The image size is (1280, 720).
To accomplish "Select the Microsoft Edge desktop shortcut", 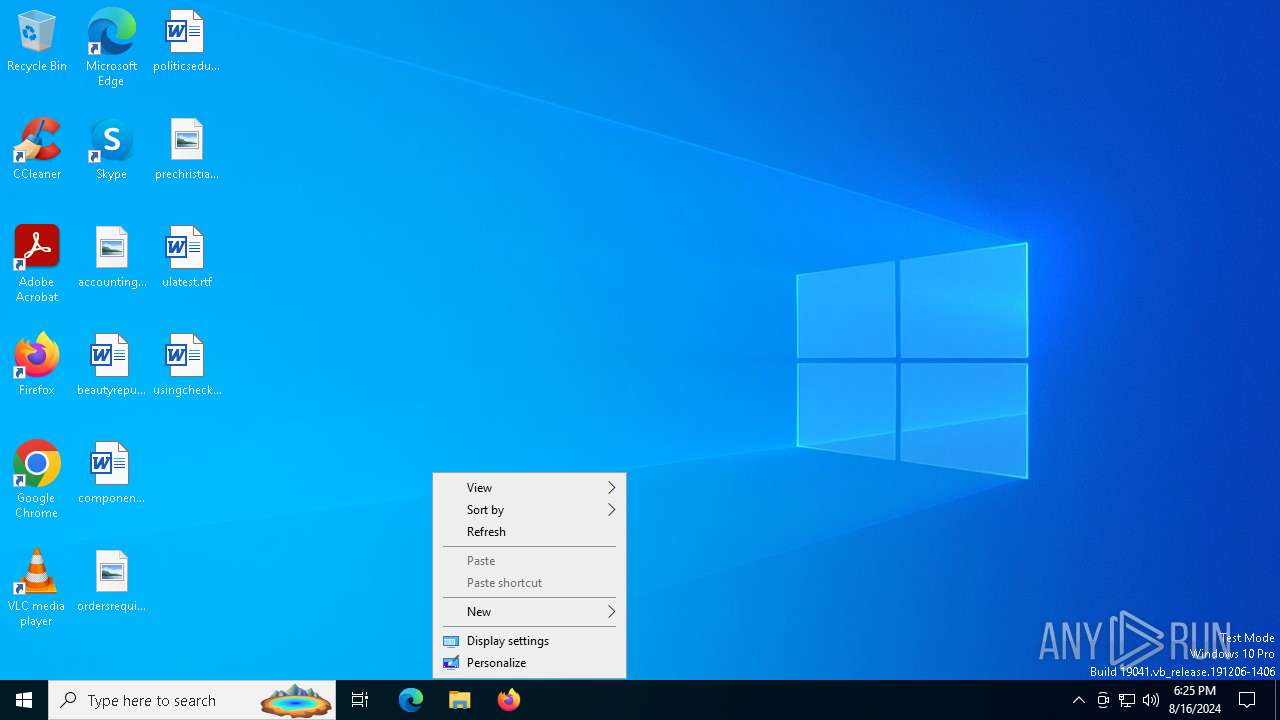I will 111,48.
